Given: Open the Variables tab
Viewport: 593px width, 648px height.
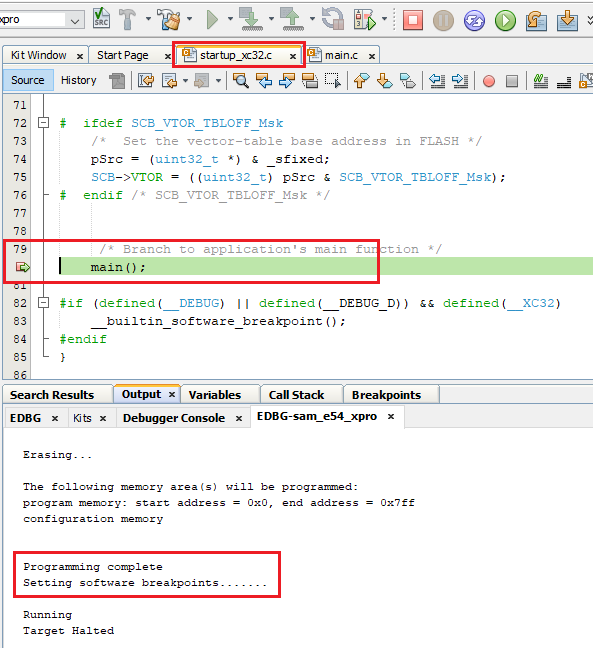Looking at the screenshot, I should pyautogui.click(x=215, y=395).
